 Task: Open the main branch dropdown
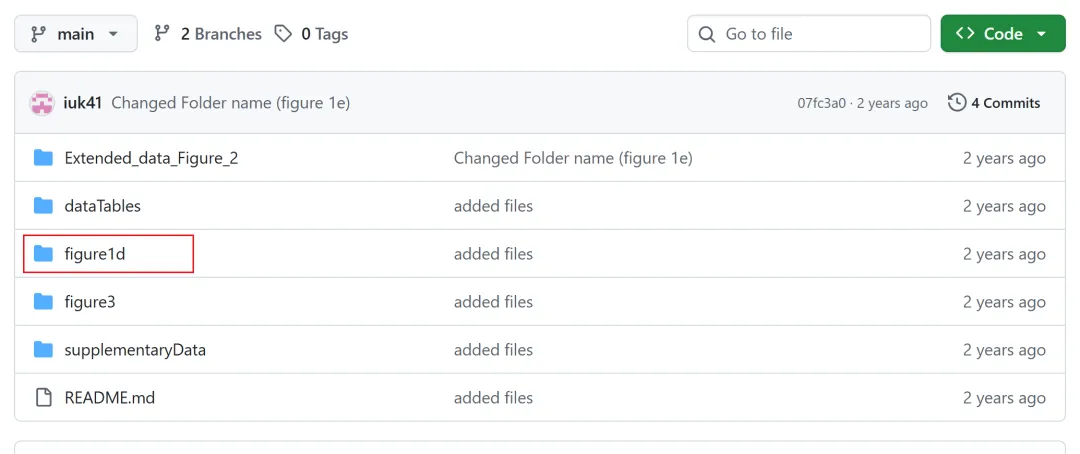[75, 34]
